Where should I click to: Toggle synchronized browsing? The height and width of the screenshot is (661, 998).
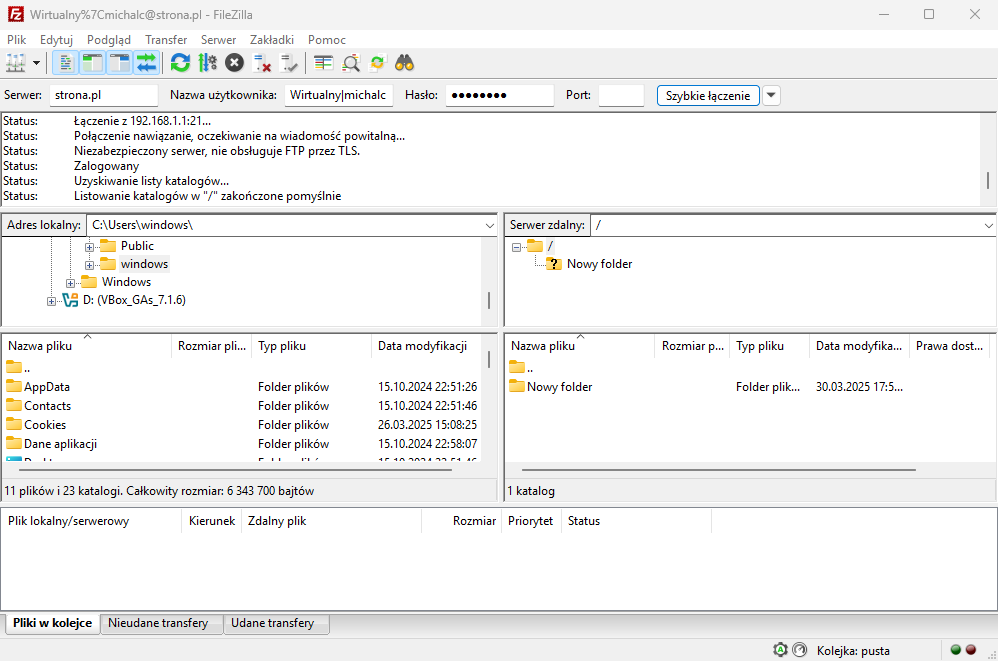tap(377, 63)
